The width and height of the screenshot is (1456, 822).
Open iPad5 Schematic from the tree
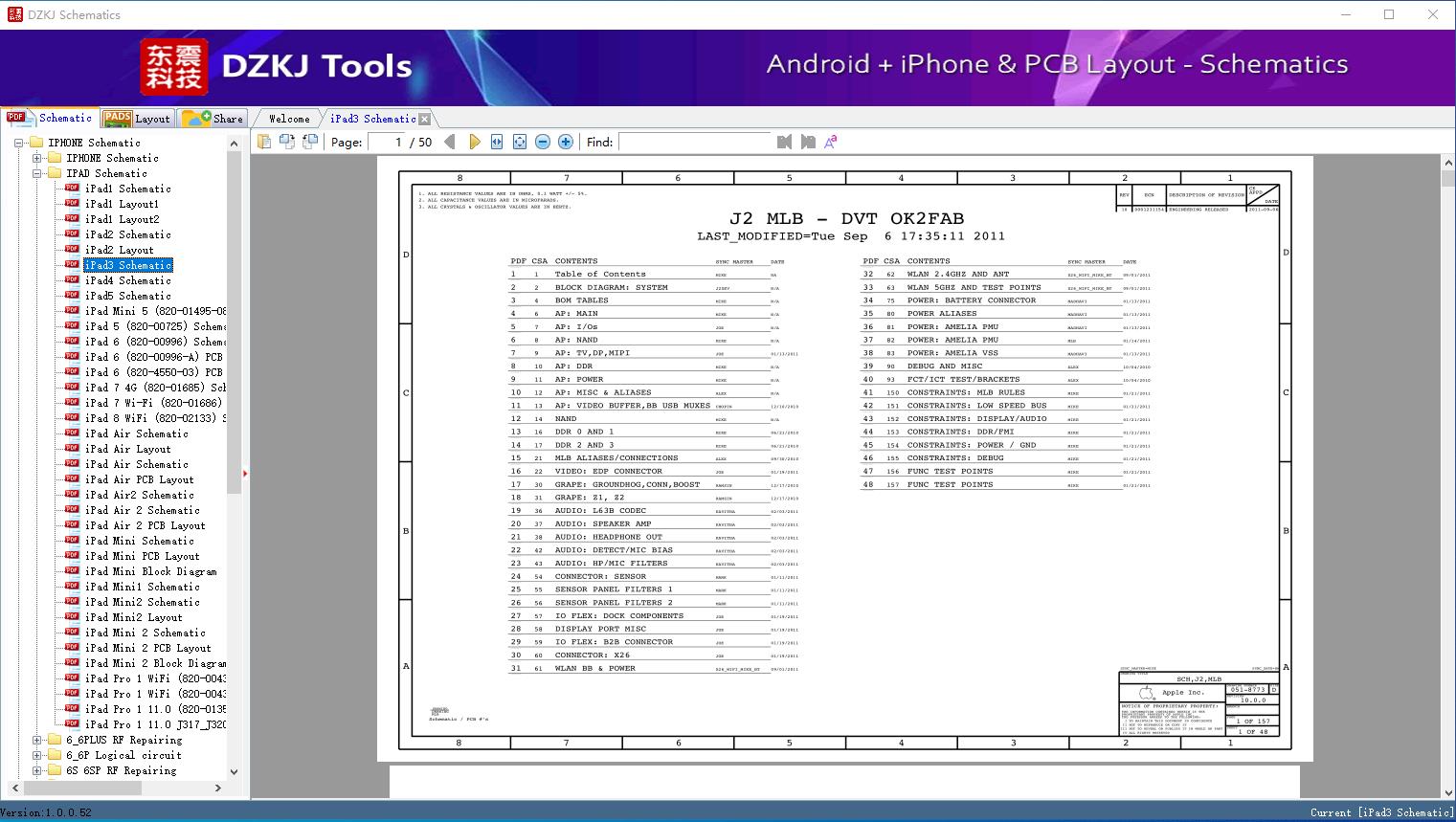[x=128, y=296]
